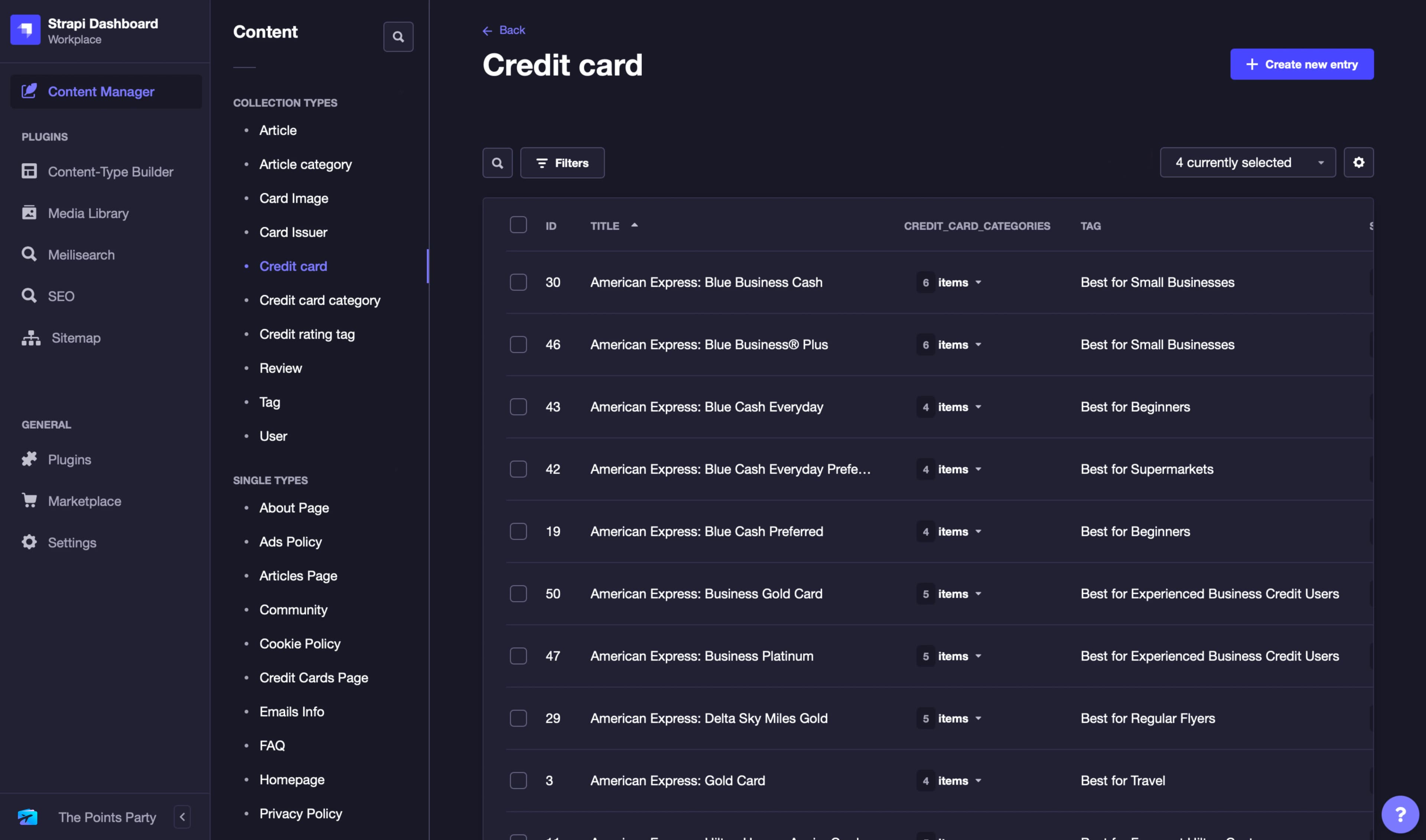Select the Content-Type Builder plugin
This screenshot has height=840, width=1426.
111,171
